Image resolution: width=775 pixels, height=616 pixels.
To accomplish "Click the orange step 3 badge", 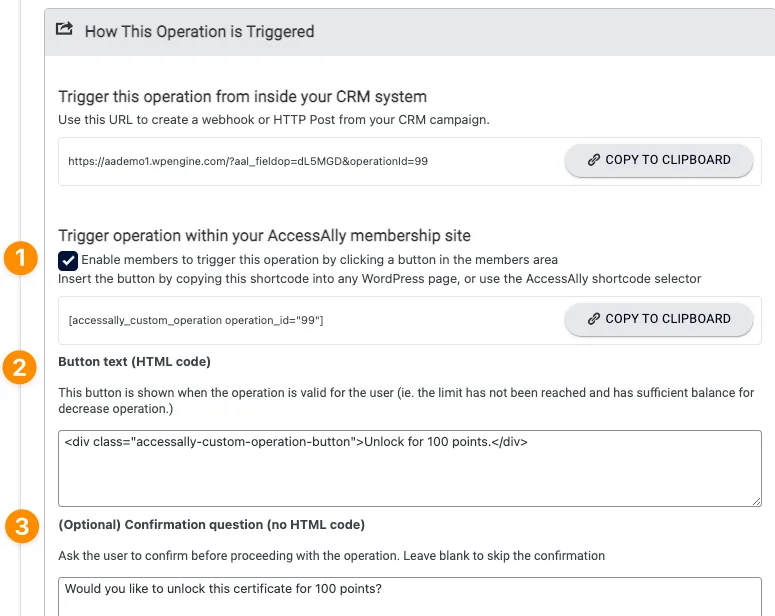I will tap(21, 526).
